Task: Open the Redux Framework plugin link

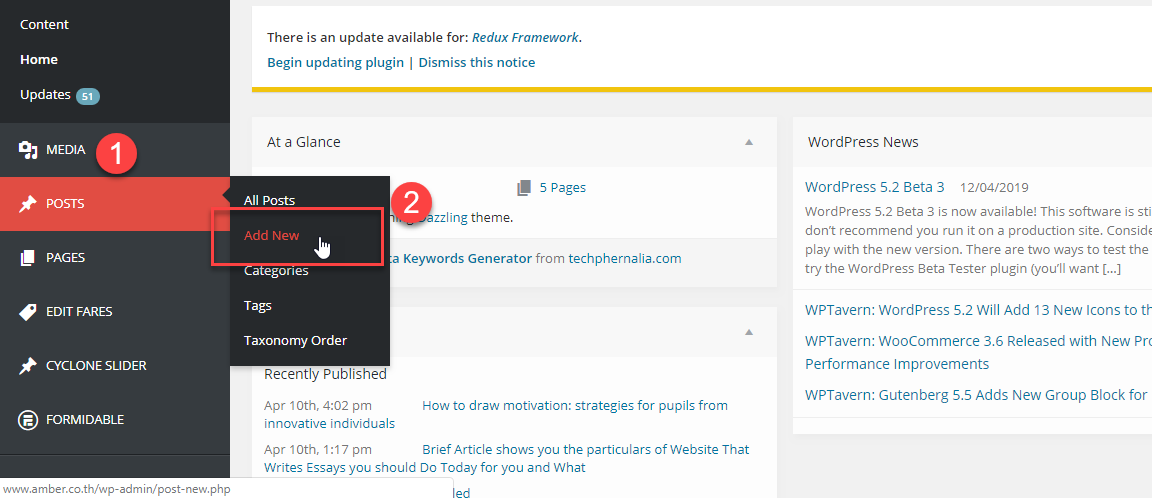Action: pyautogui.click(x=525, y=37)
